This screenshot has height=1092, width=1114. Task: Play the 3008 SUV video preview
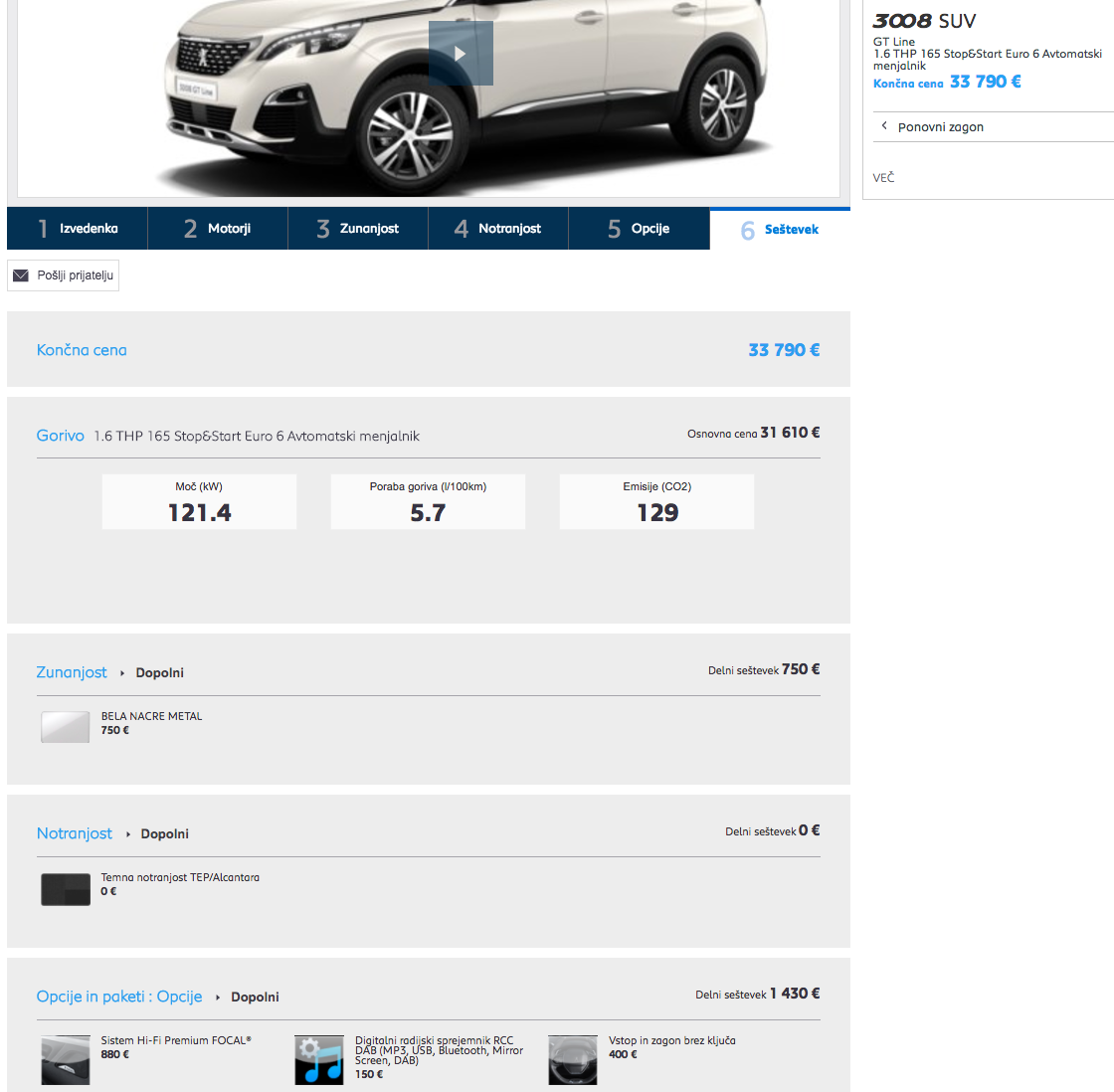coord(461,54)
